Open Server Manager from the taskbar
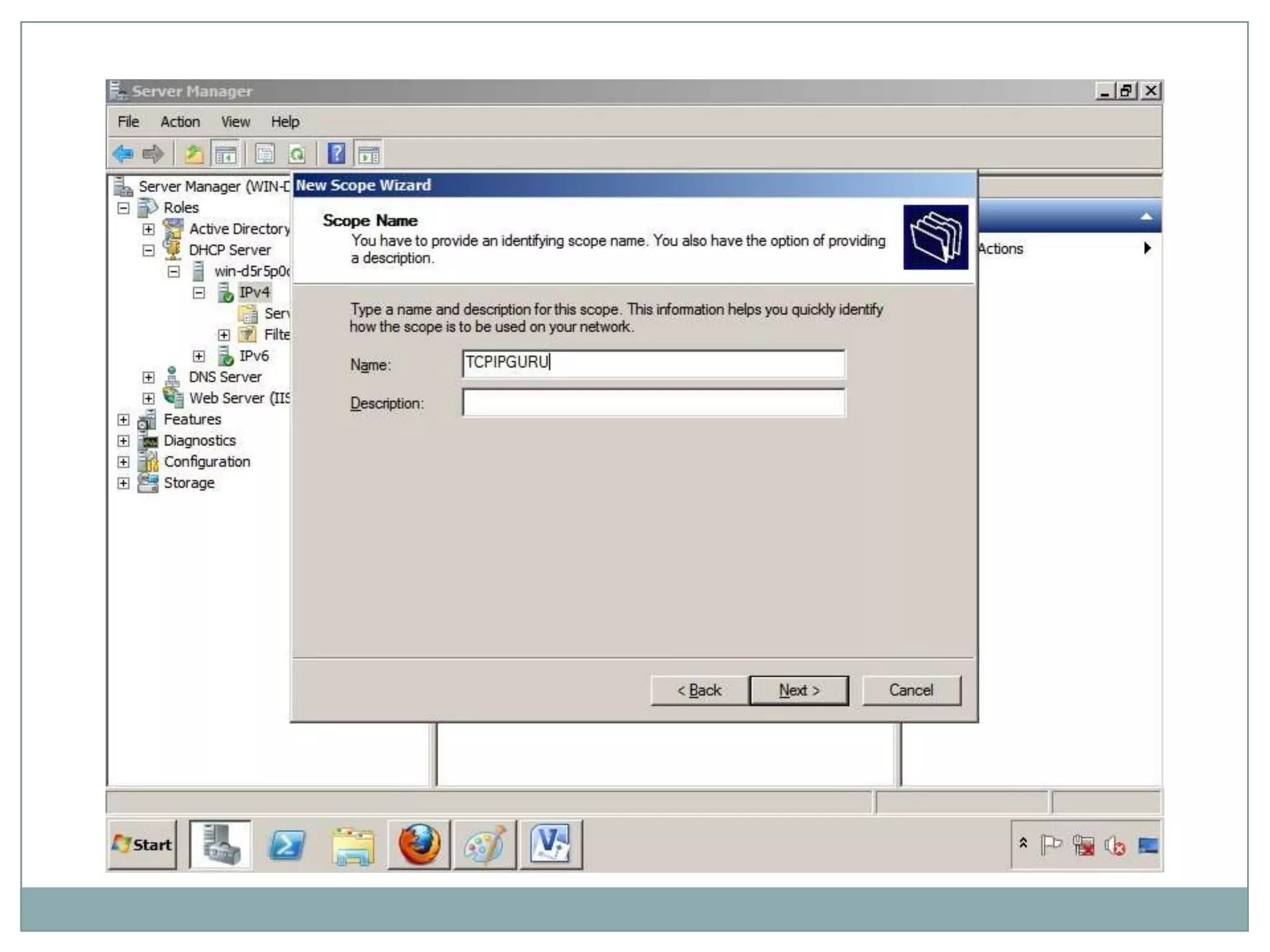This screenshot has width=1270, height=952. coord(221,844)
